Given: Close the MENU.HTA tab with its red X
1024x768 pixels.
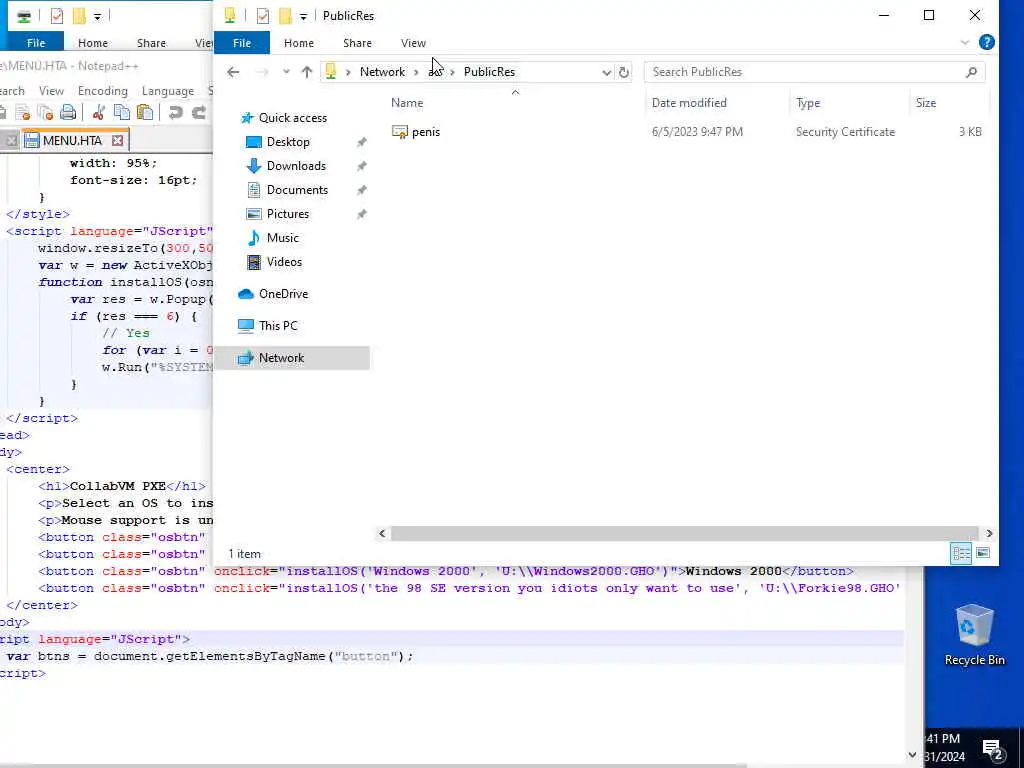Looking at the screenshot, I should click(x=117, y=140).
